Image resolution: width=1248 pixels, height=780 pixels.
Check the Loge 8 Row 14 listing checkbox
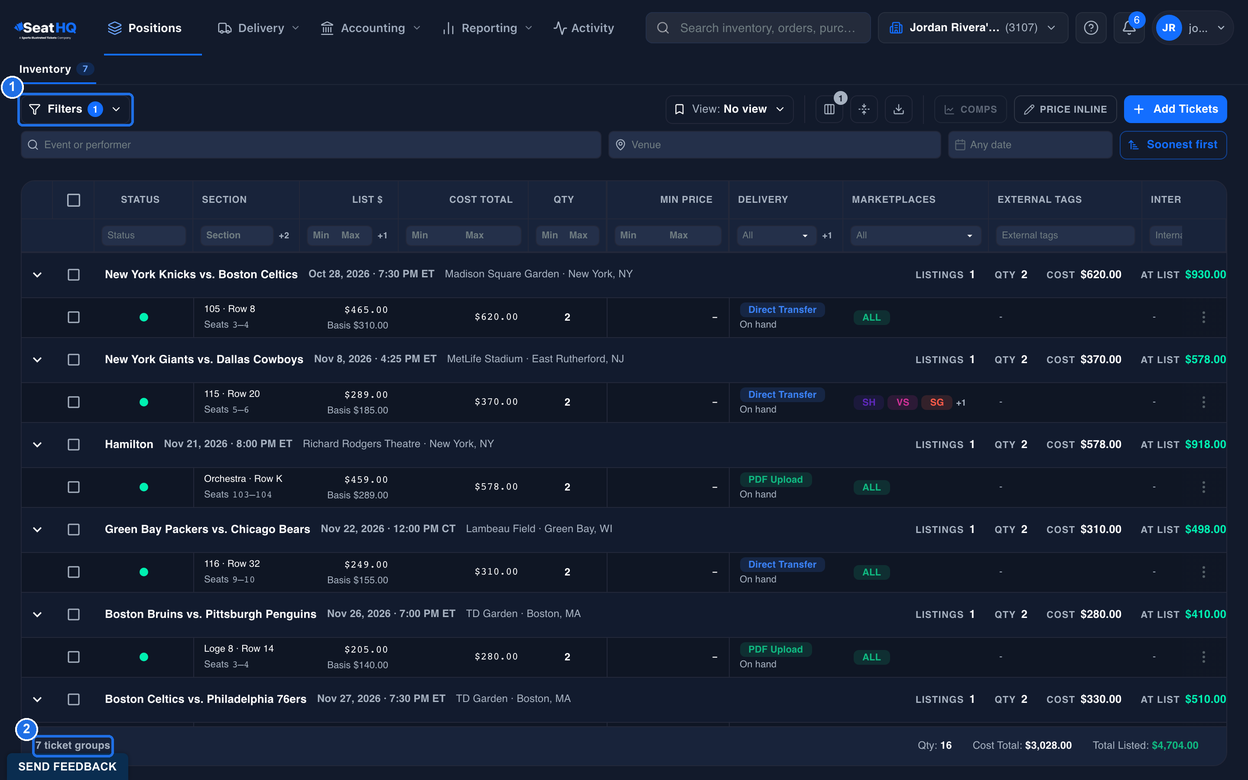point(73,657)
